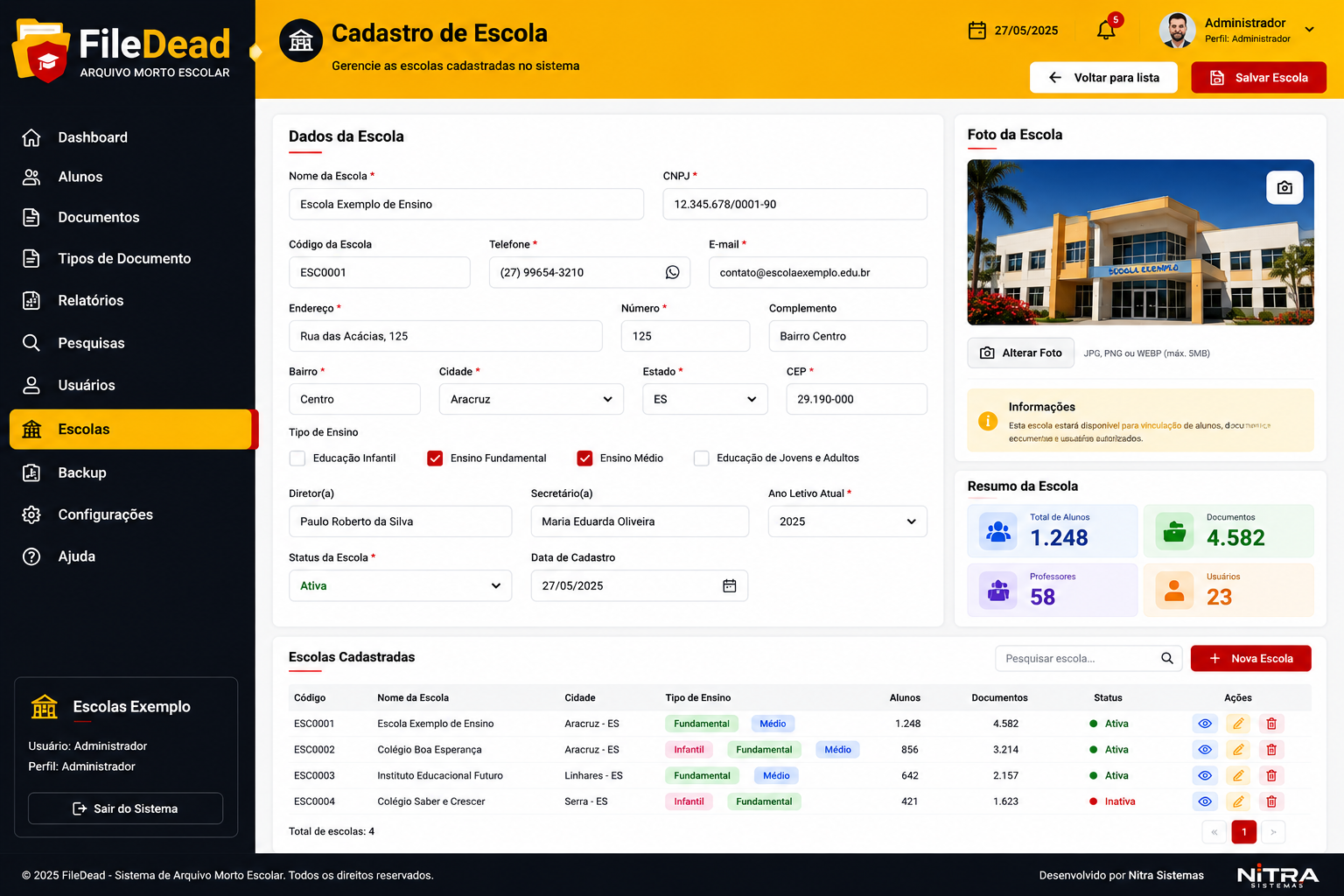
Task: Click the CNPJ input field
Action: 794,204
